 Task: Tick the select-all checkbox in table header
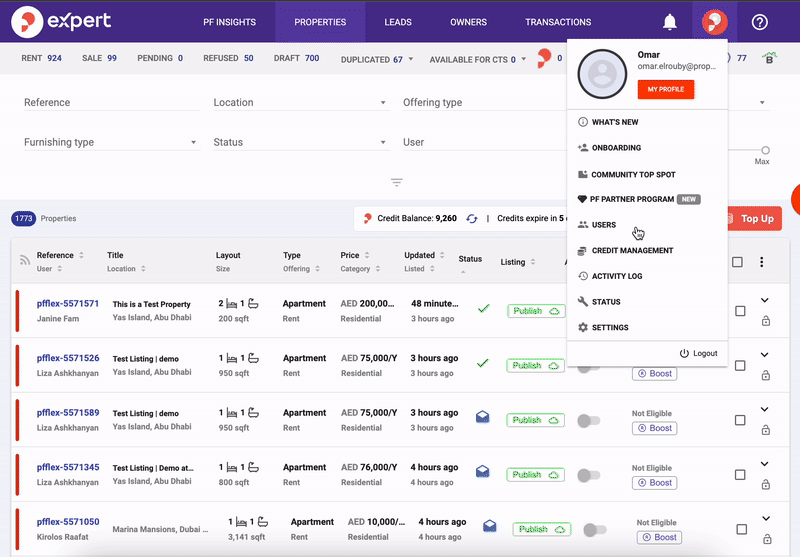pos(737,262)
